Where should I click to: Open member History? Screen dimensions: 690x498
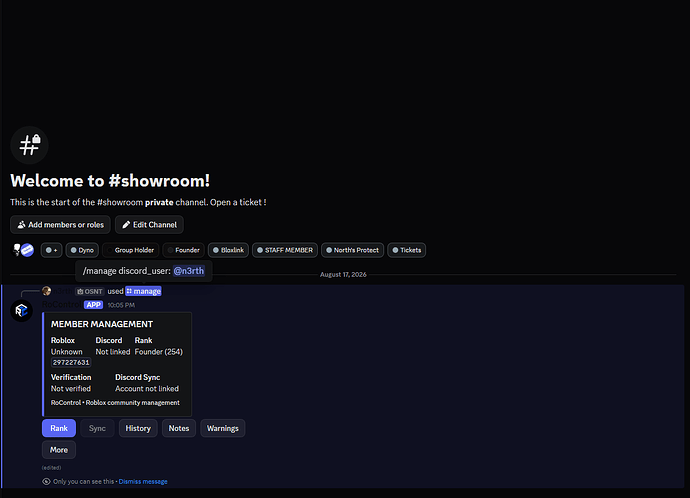(x=138, y=428)
